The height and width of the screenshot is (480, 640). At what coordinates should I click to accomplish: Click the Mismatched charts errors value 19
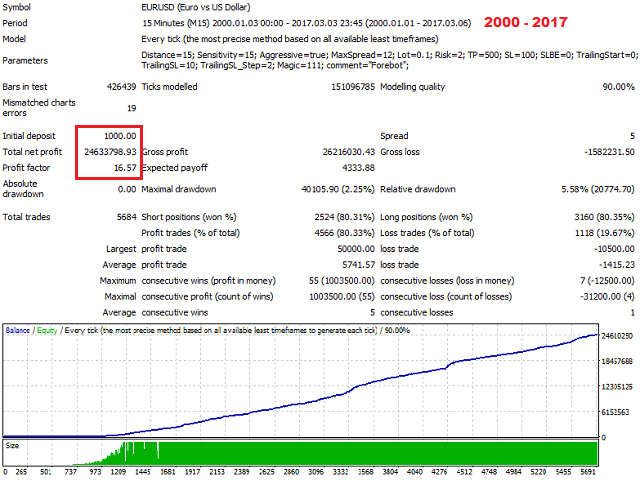(130, 108)
